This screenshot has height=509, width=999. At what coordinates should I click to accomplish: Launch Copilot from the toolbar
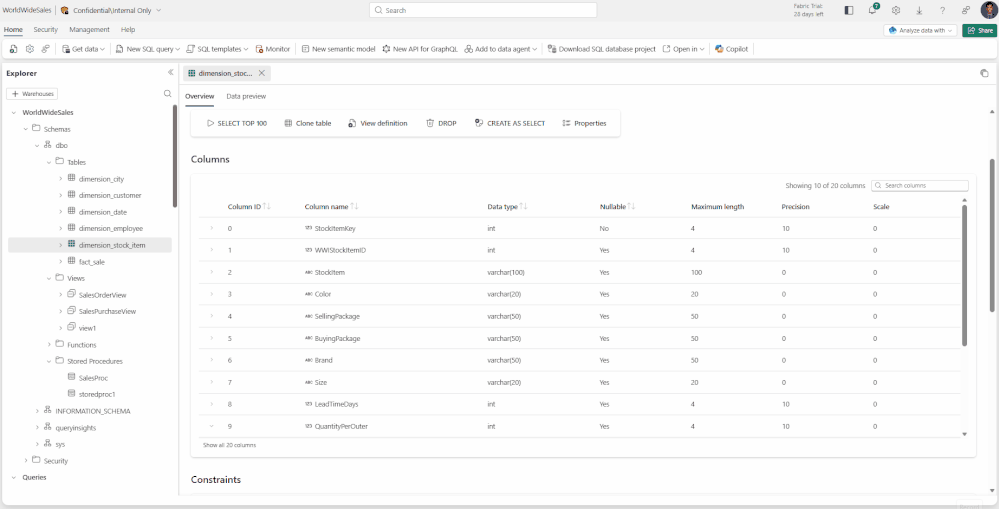[731, 49]
